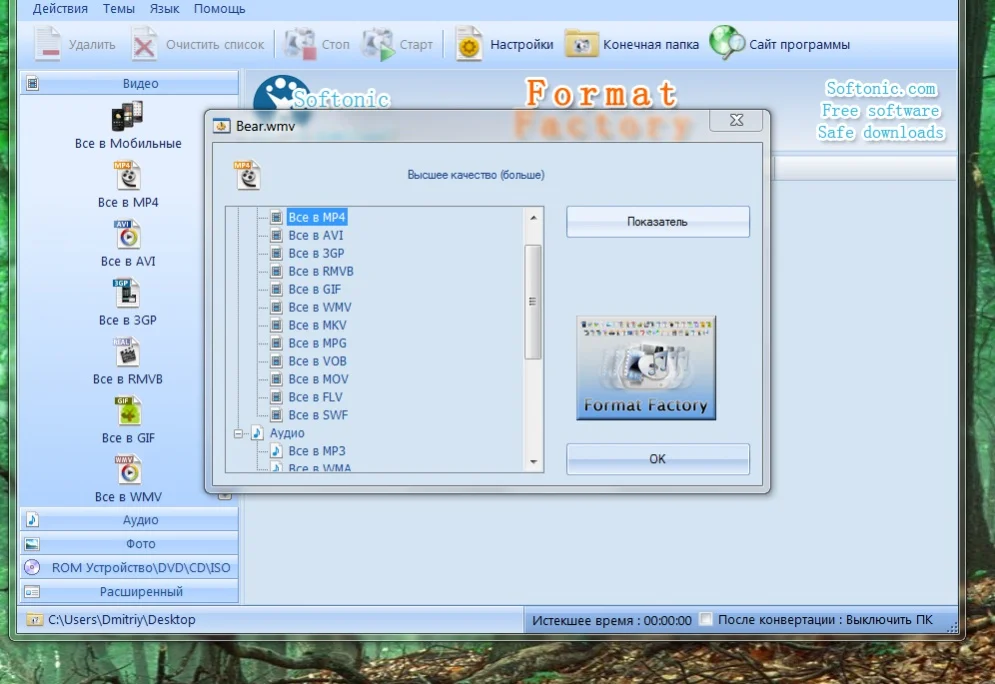The width and height of the screenshot is (995, 684).
Task: Expand the Видео sidebar section
Action: [129, 83]
